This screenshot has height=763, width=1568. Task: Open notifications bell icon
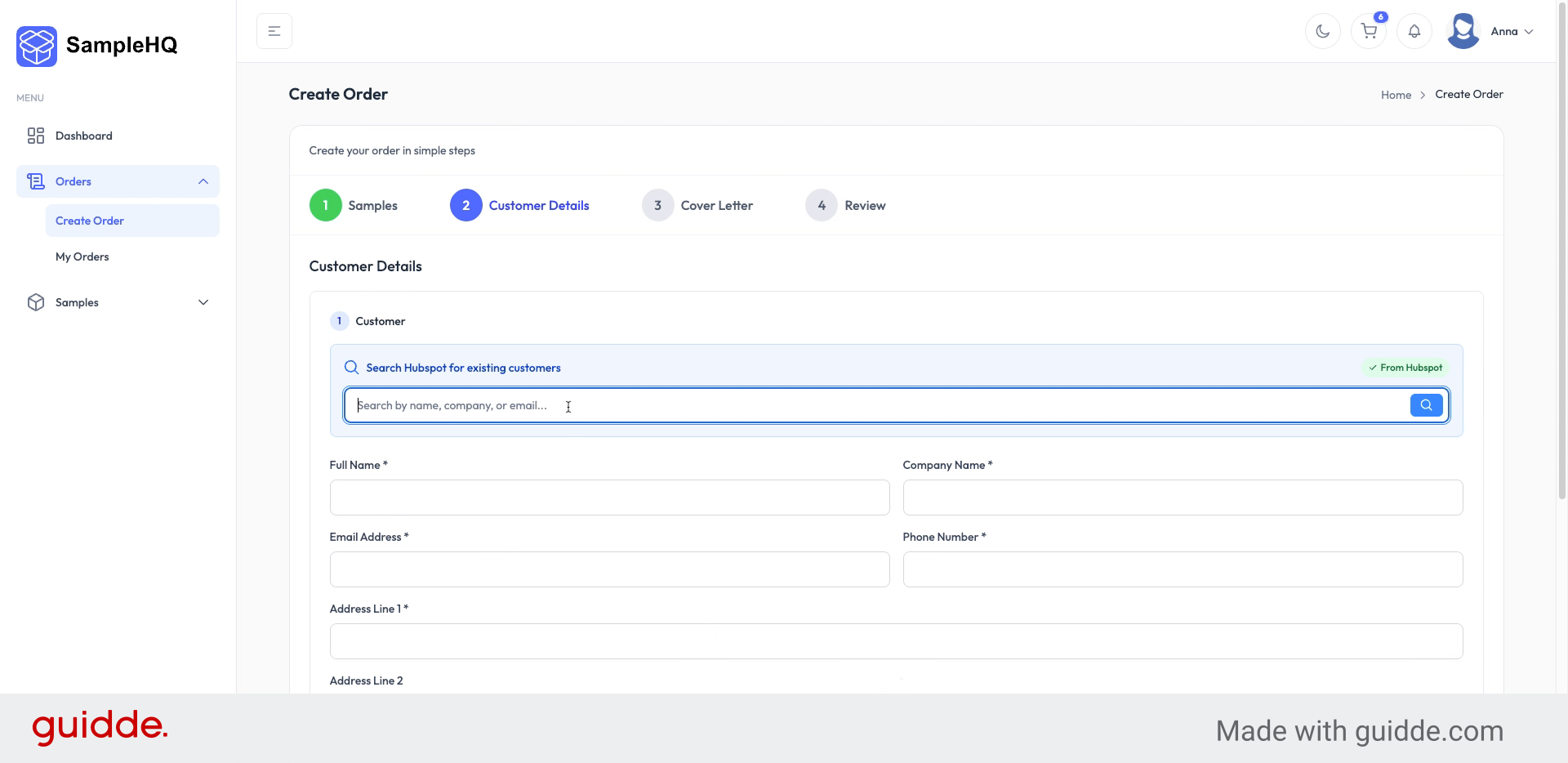click(1414, 32)
